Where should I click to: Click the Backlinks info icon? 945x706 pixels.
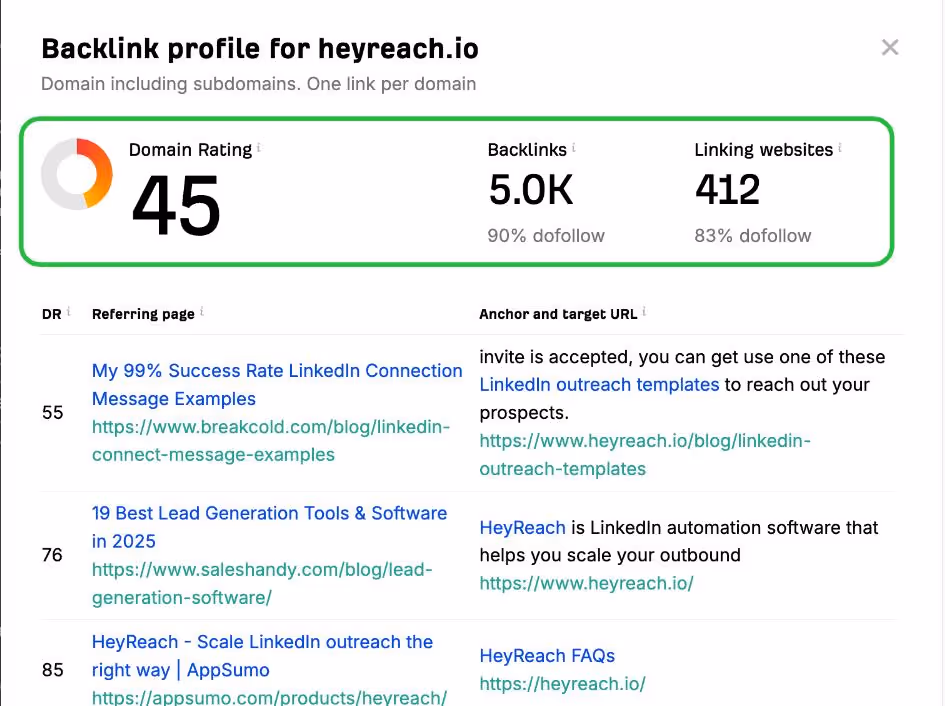572,145
